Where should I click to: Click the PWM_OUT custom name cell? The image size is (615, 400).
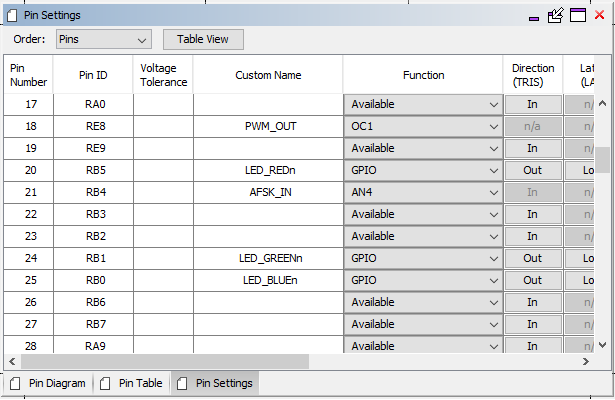(268, 126)
